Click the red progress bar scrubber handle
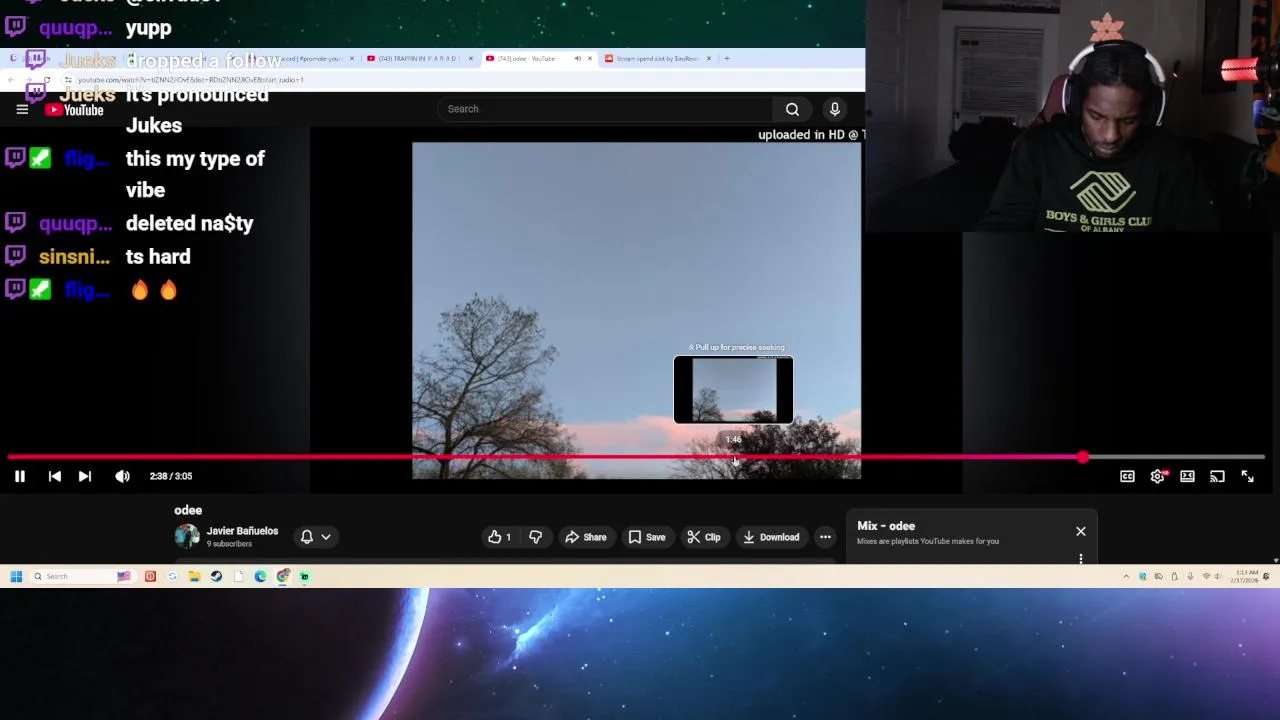 pos(1083,457)
